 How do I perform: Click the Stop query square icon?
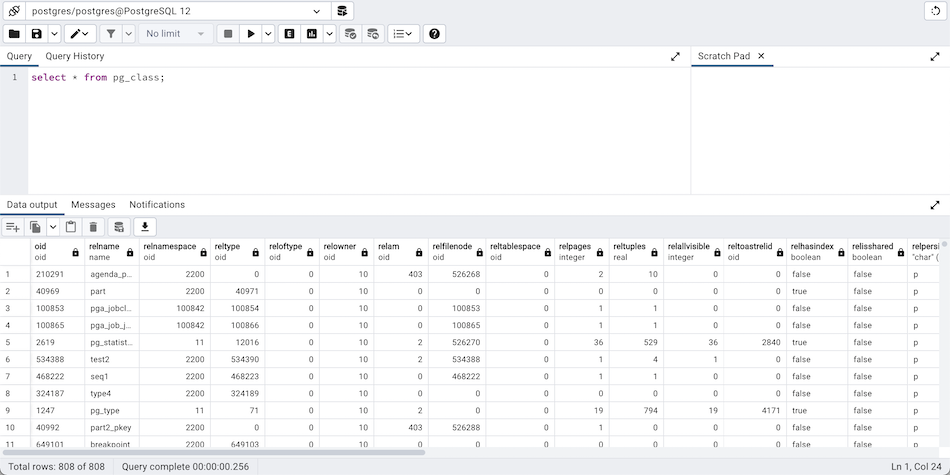(228, 34)
